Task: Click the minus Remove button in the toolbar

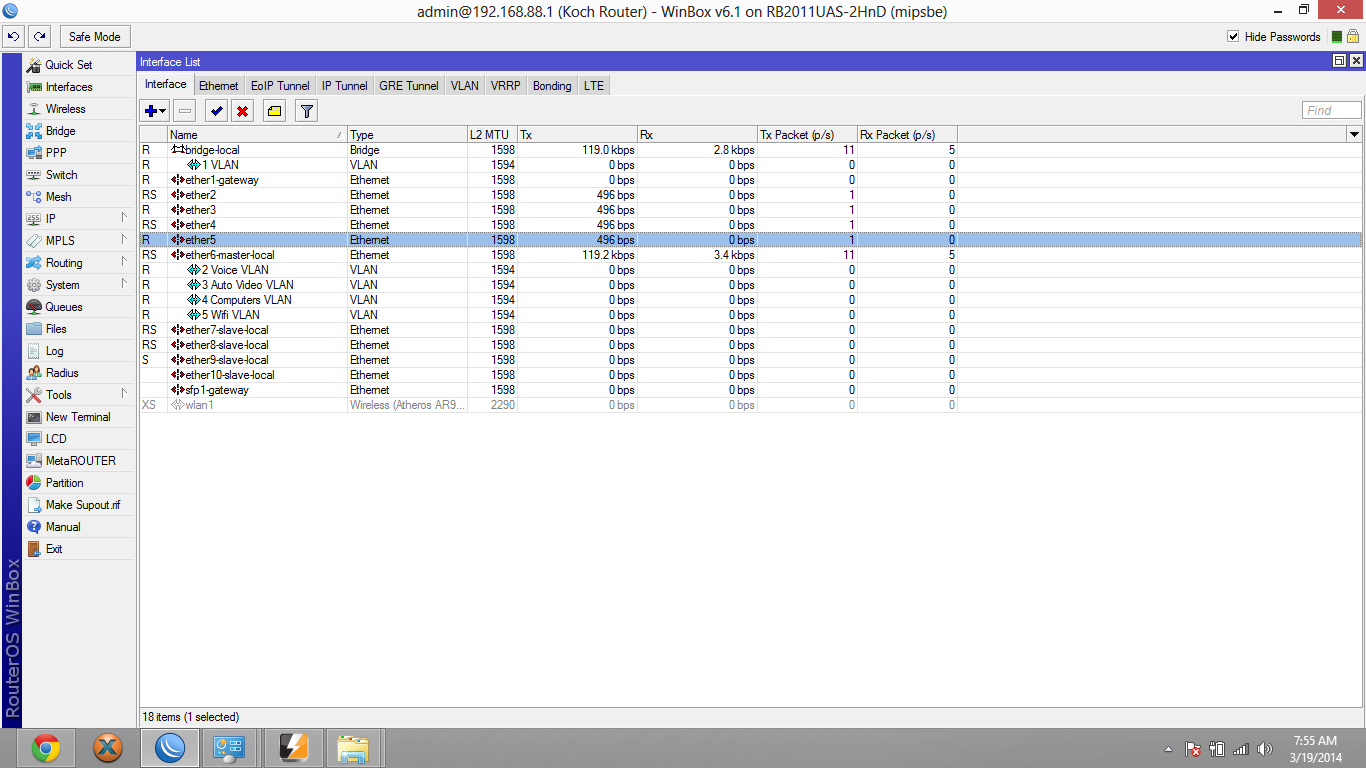Action: 185,111
